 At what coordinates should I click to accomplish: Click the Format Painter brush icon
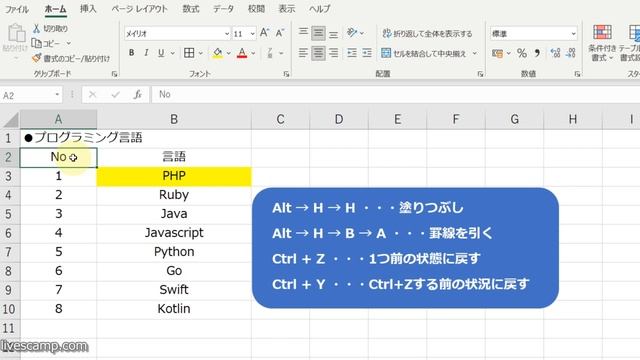tap(37, 58)
